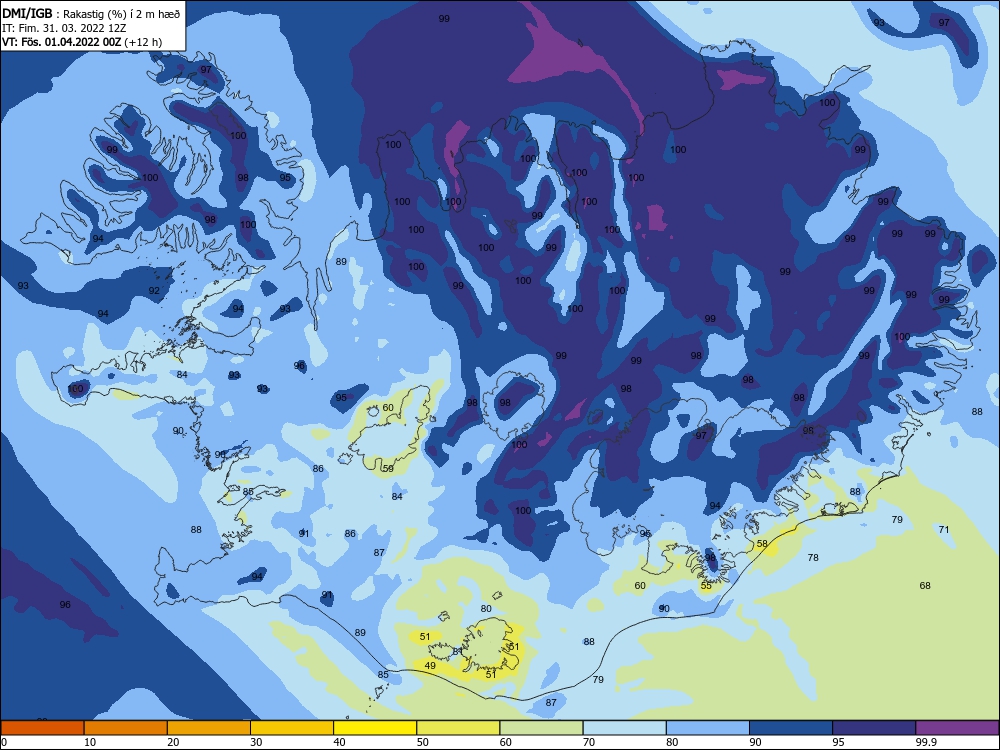Click the medium blue 90–95 legend swatch
1000x750 pixels.
[x=791, y=728]
